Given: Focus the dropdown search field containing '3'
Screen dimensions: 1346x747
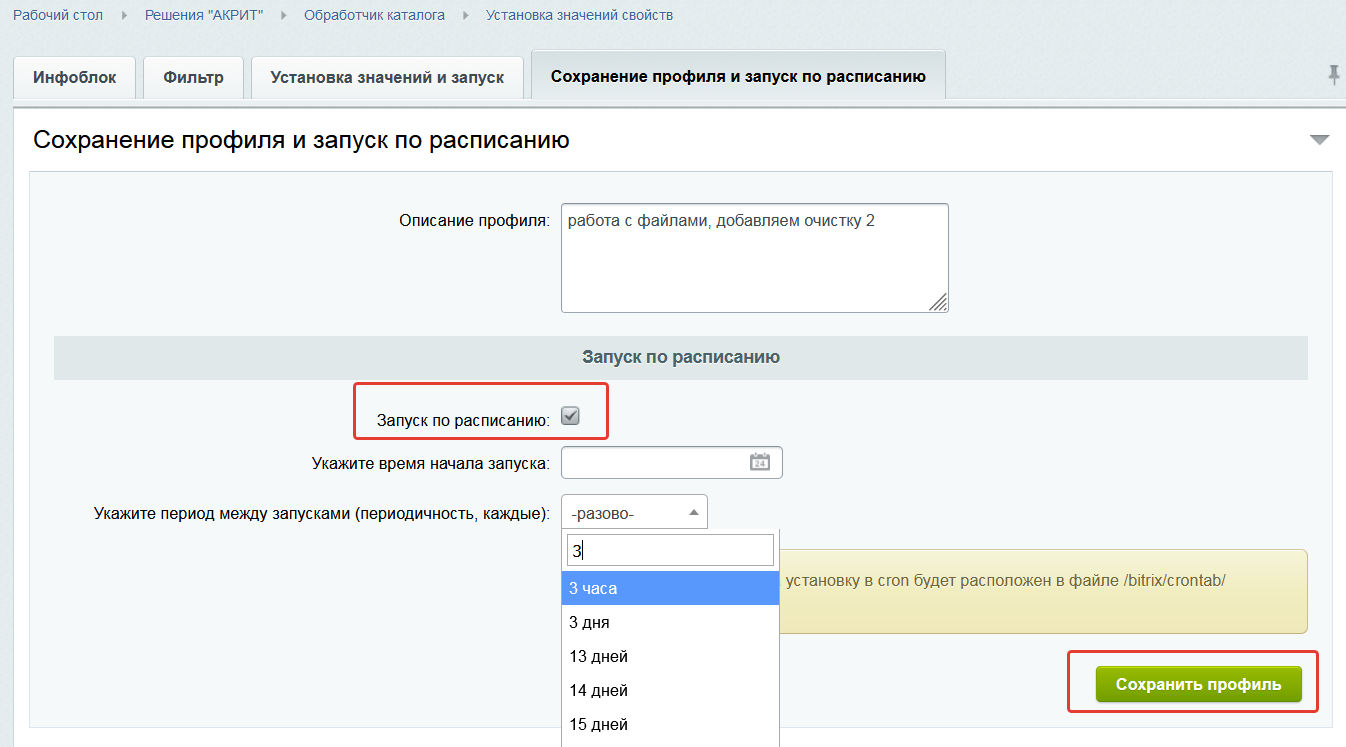Looking at the screenshot, I should [x=670, y=550].
